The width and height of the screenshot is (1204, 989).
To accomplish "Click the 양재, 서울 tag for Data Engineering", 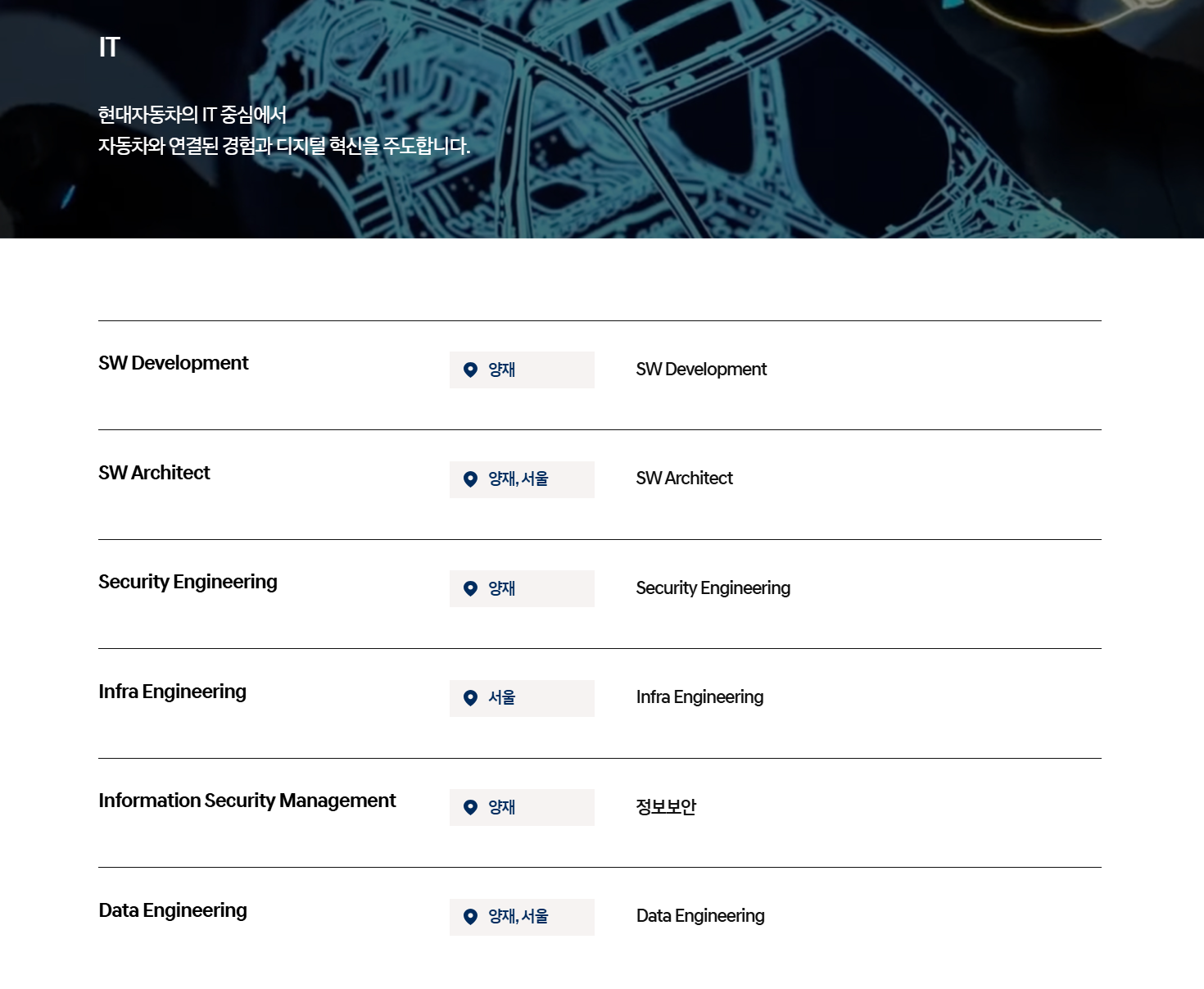I will (518, 917).
